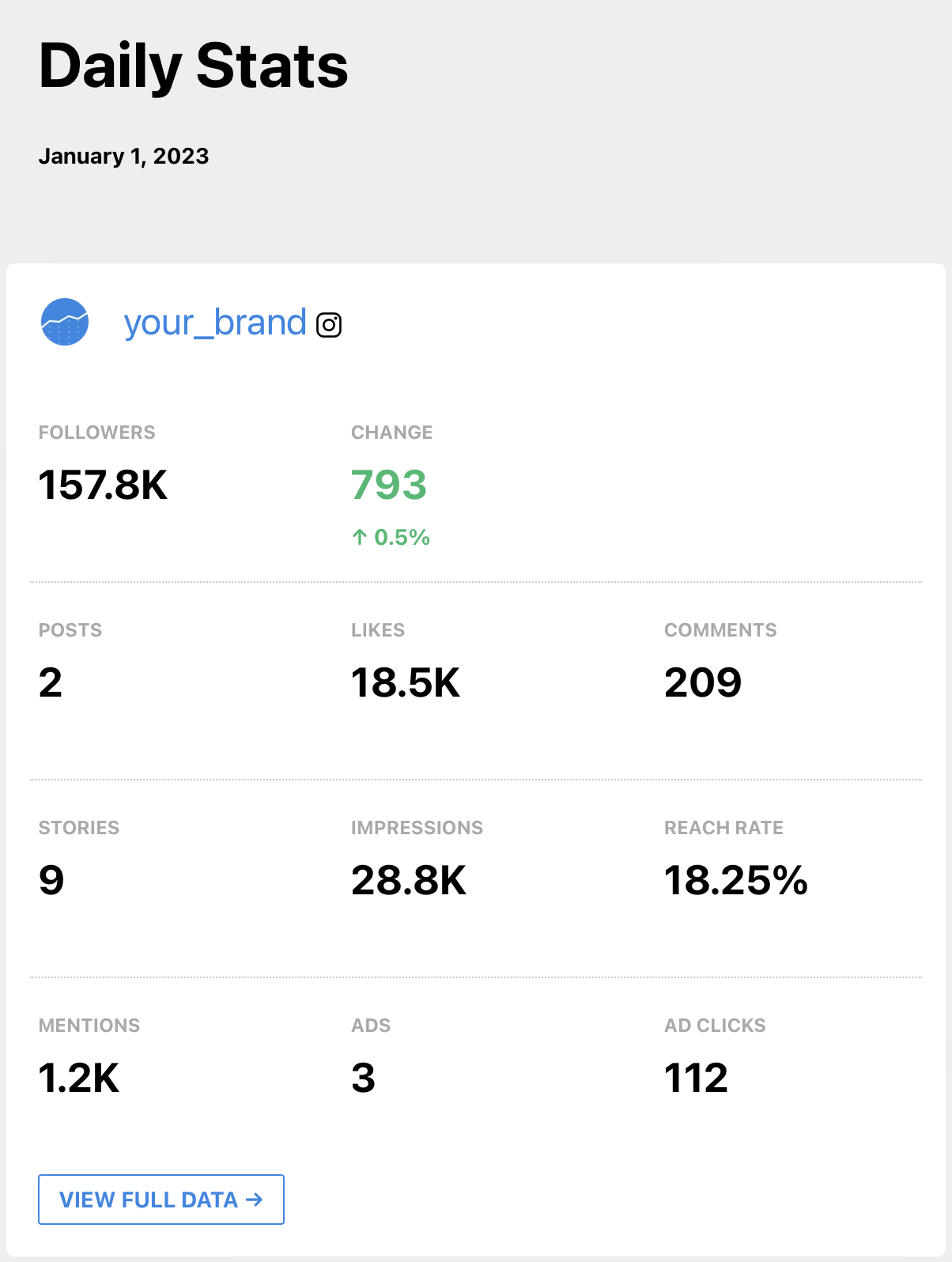Click the 18.5K likes figure
This screenshot has width=952, height=1262.
pos(405,682)
